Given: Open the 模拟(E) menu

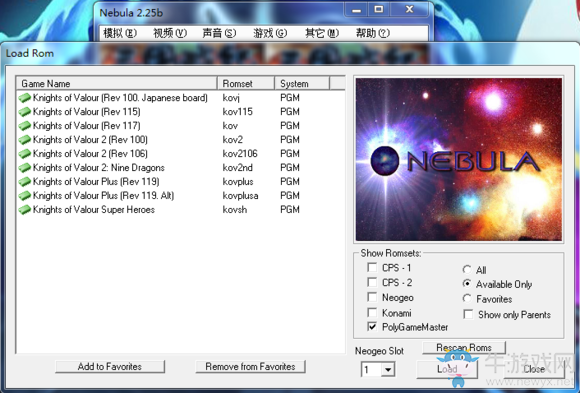Looking at the screenshot, I should (x=120, y=33).
